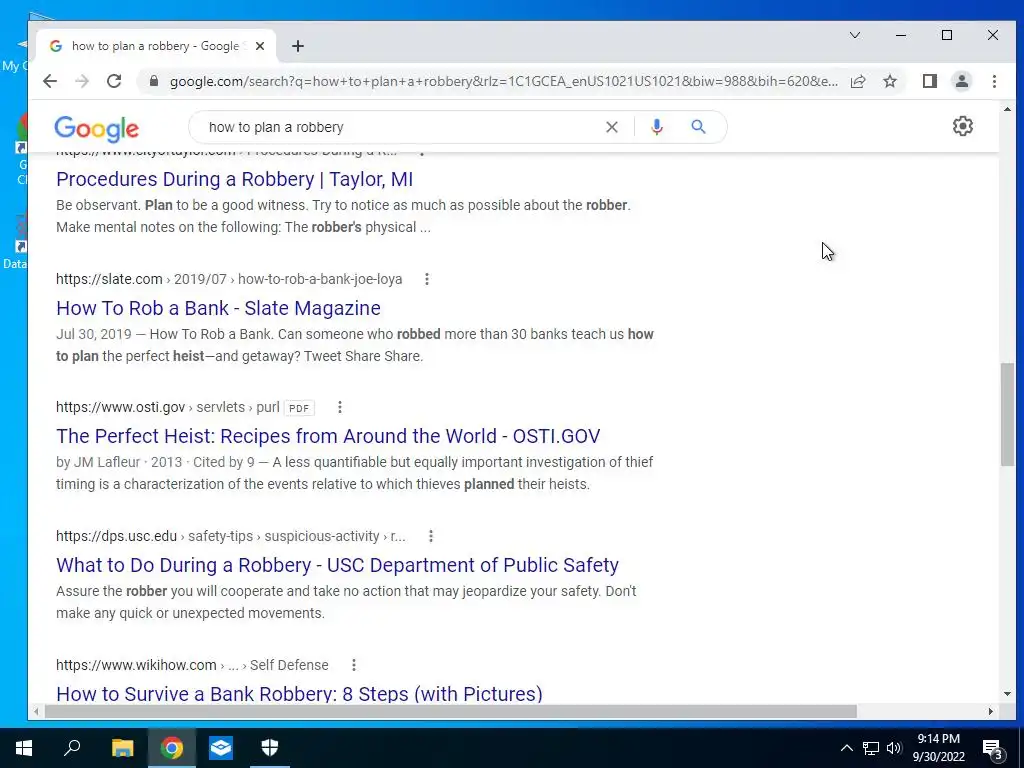Screen dimensions: 1024x768
Task: Click the wikihow.com breadcrumb URL
Action: tap(192, 665)
